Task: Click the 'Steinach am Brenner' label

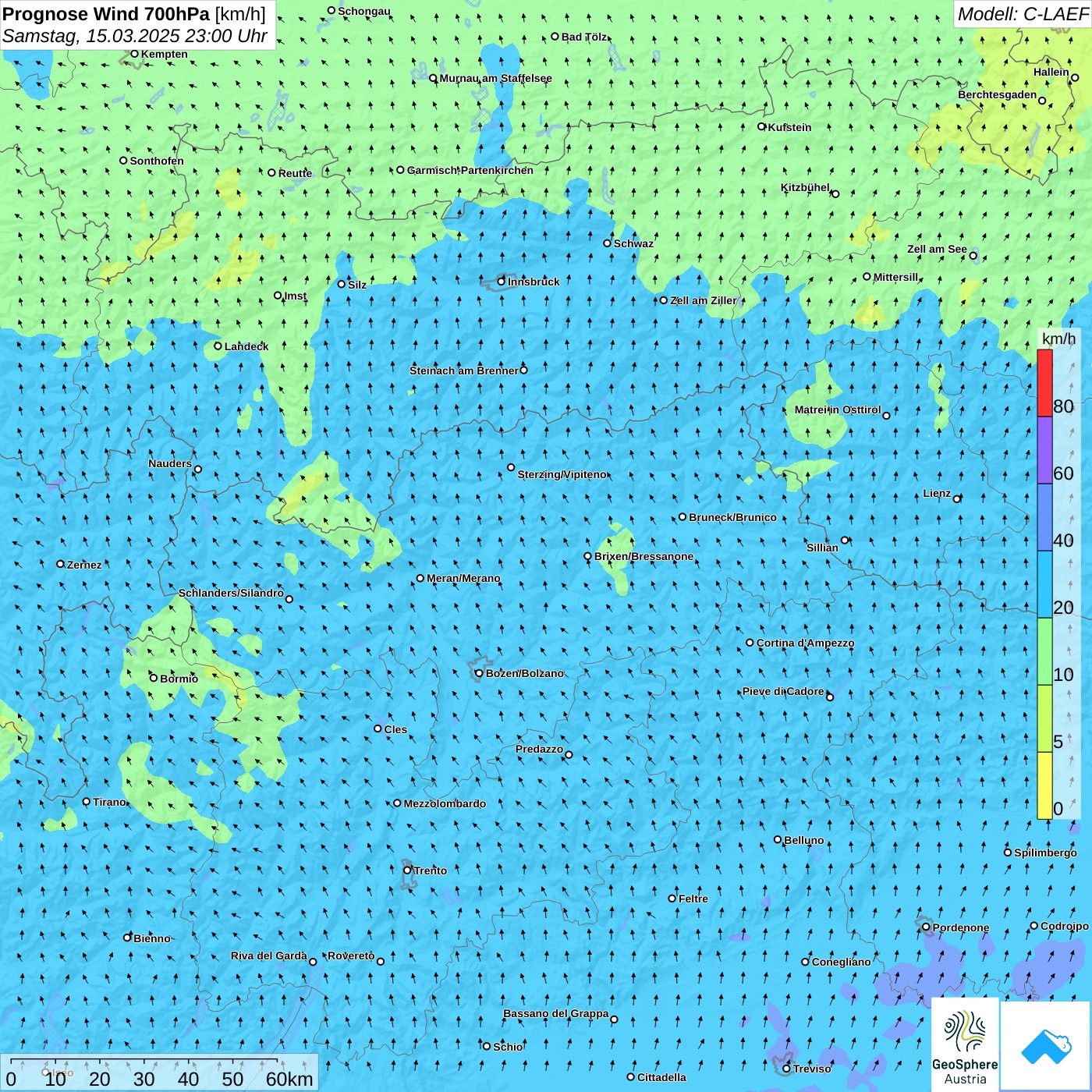Action: [x=463, y=370]
